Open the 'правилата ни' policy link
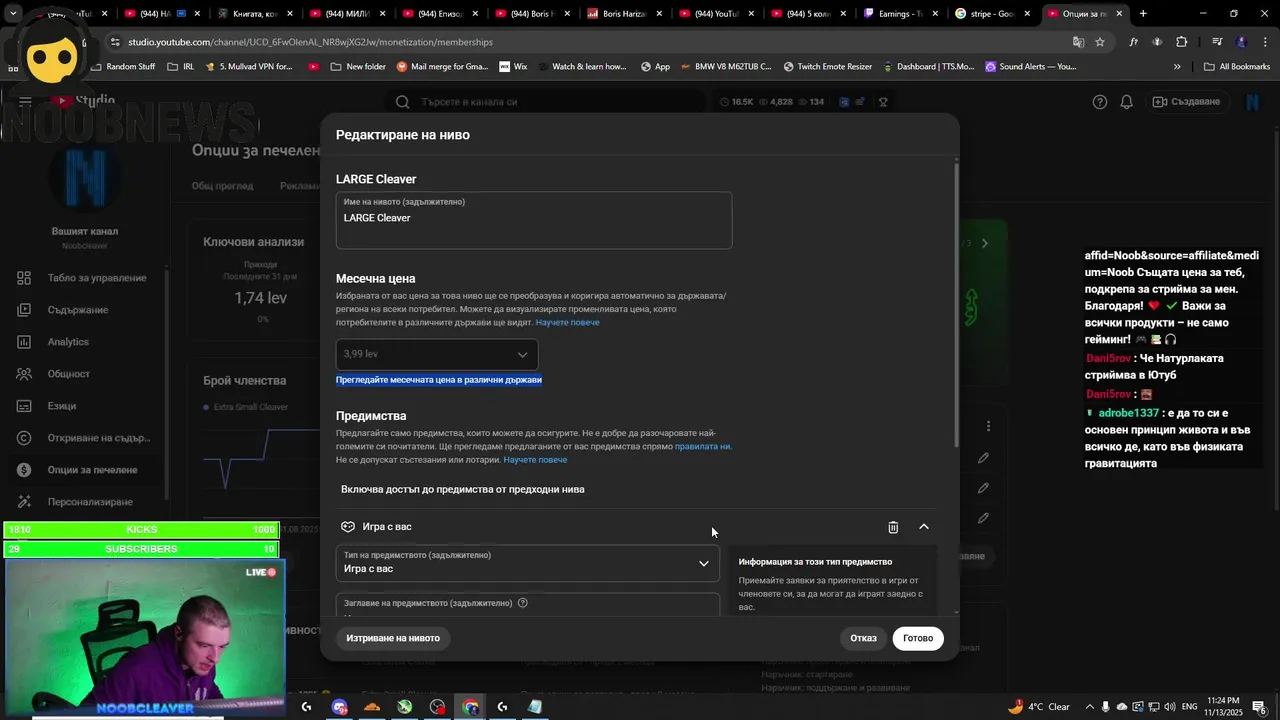 point(702,446)
